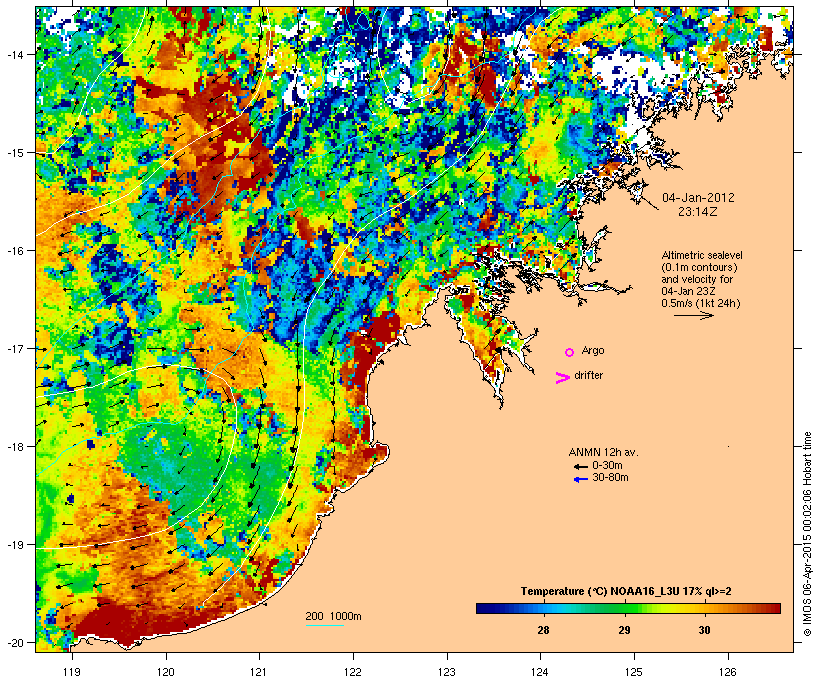The height and width of the screenshot is (680, 820).
Task: Click the latitude label -15
Action: 15,153
